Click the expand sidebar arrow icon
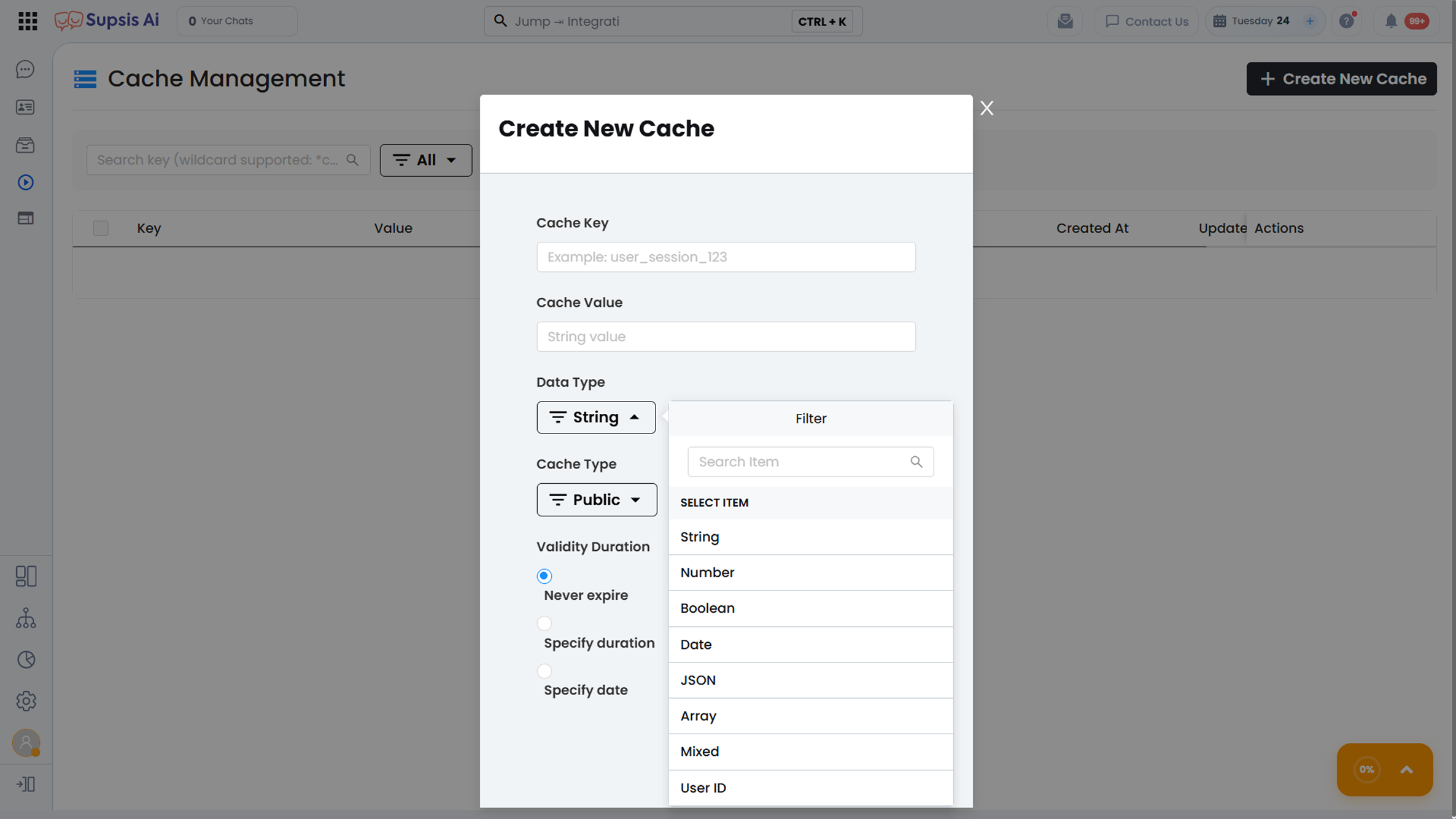The height and width of the screenshot is (819, 1456). click(x=26, y=784)
